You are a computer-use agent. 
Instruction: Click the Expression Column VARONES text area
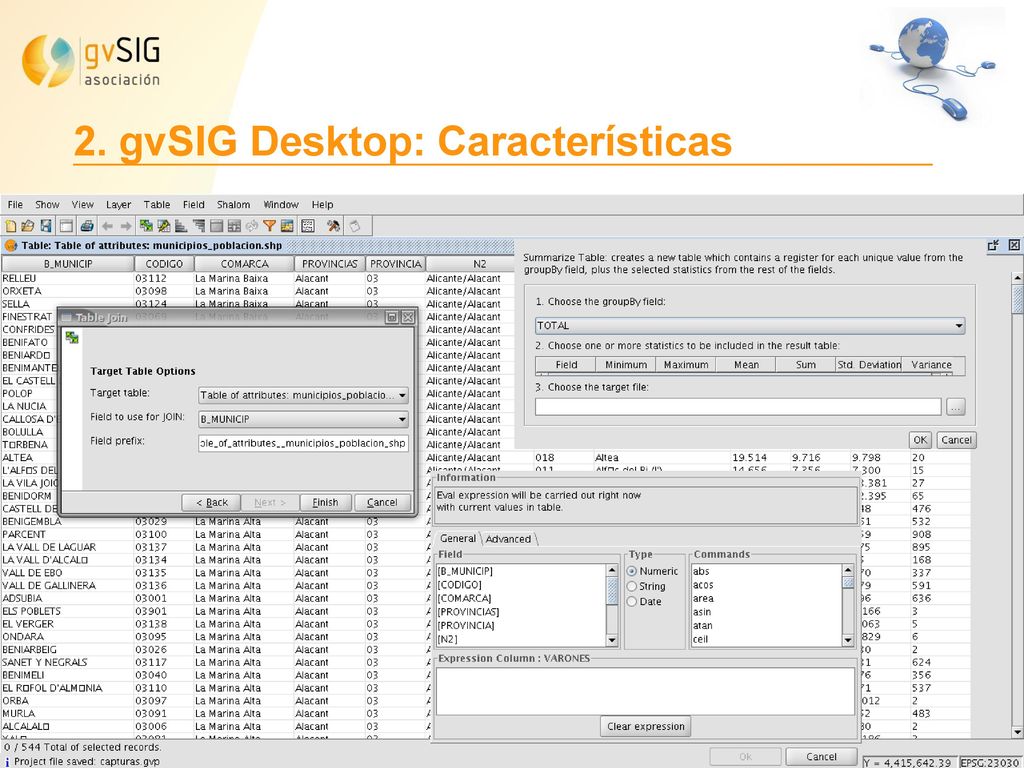coord(645,691)
